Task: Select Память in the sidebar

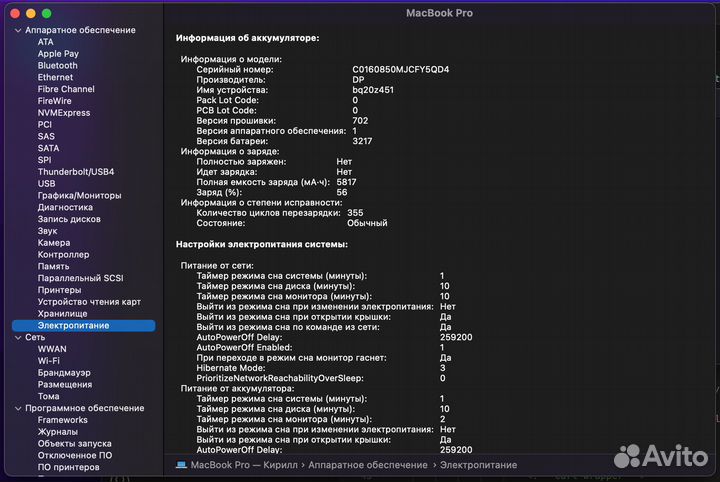Action: [53, 266]
